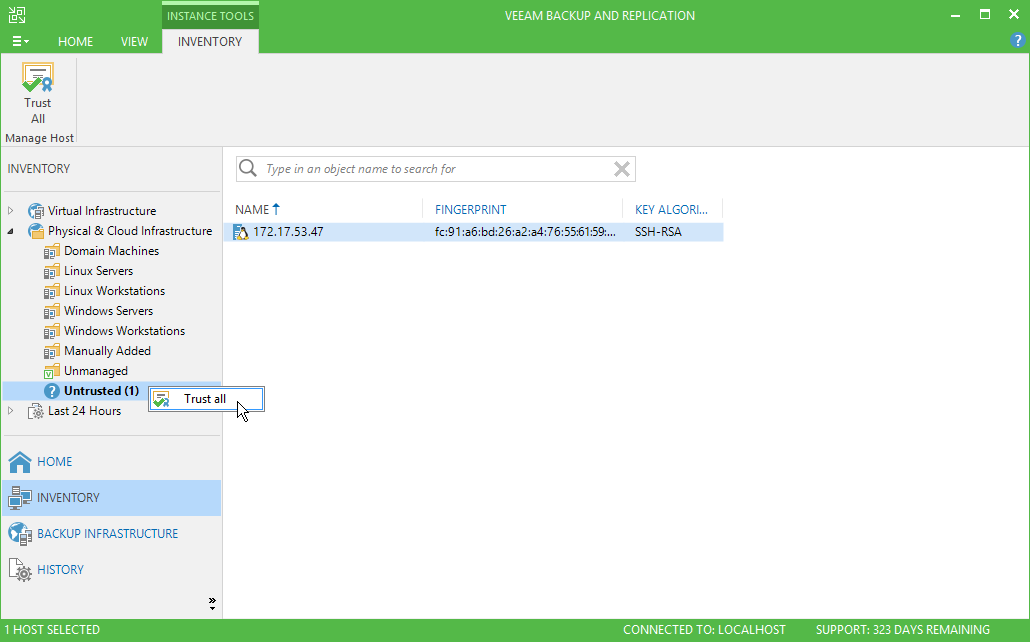Select Manually Added in the tree
Image resolution: width=1030 pixels, height=642 pixels.
click(x=108, y=351)
